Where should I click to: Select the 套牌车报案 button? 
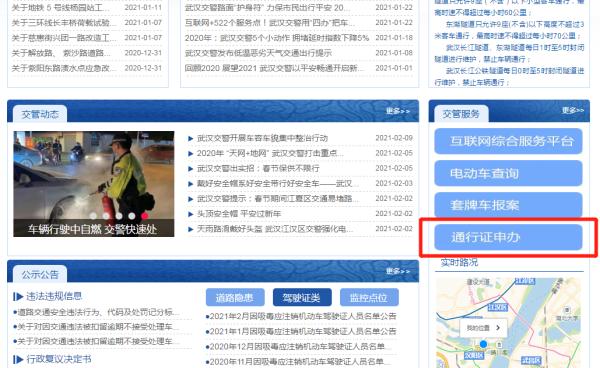click(508, 205)
